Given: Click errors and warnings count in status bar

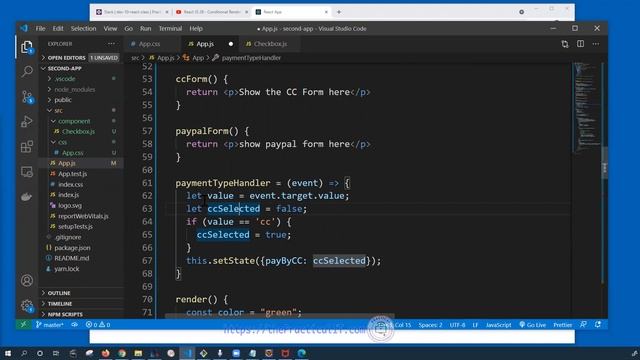Looking at the screenshot, I should (98, 325).
